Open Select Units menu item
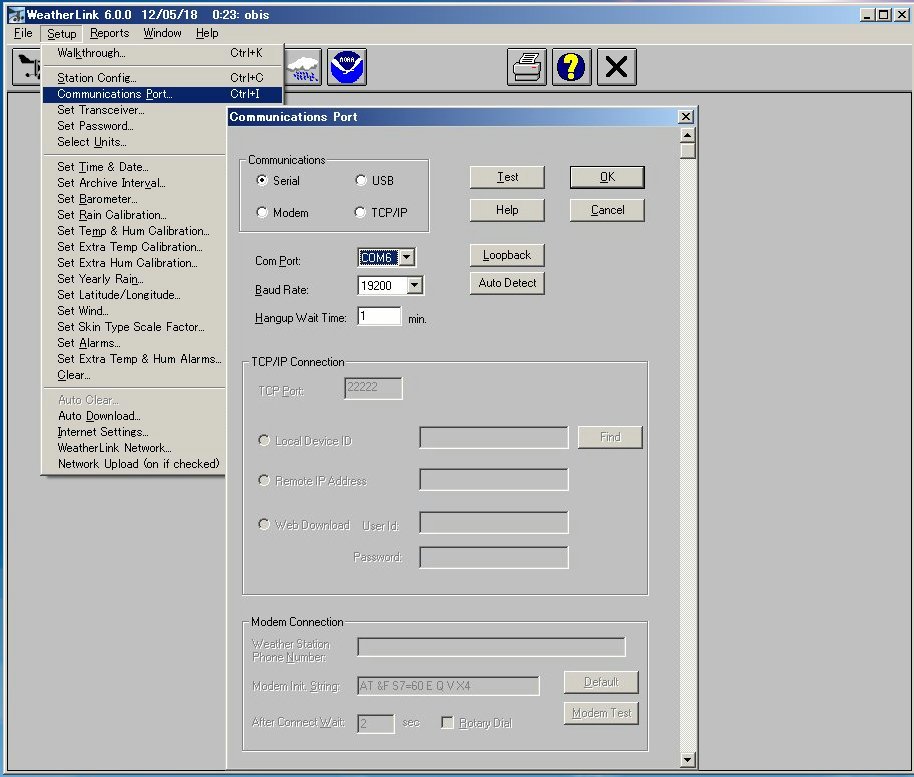 point(135,142)
